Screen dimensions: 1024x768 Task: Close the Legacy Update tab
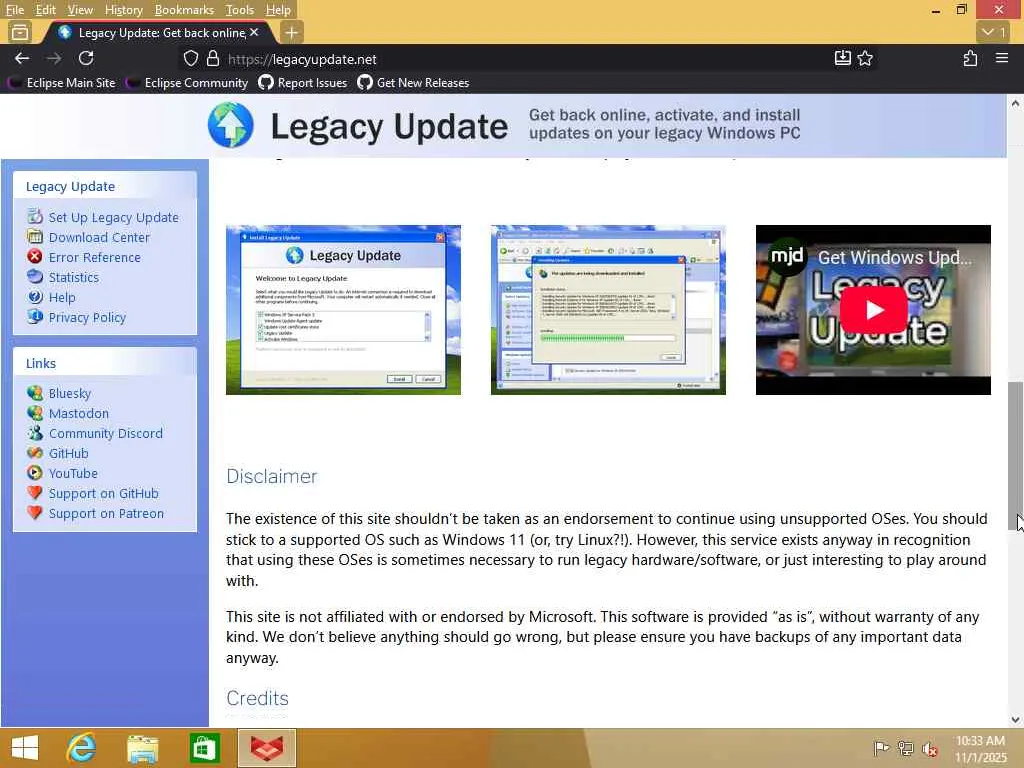[x=254, y=33]
